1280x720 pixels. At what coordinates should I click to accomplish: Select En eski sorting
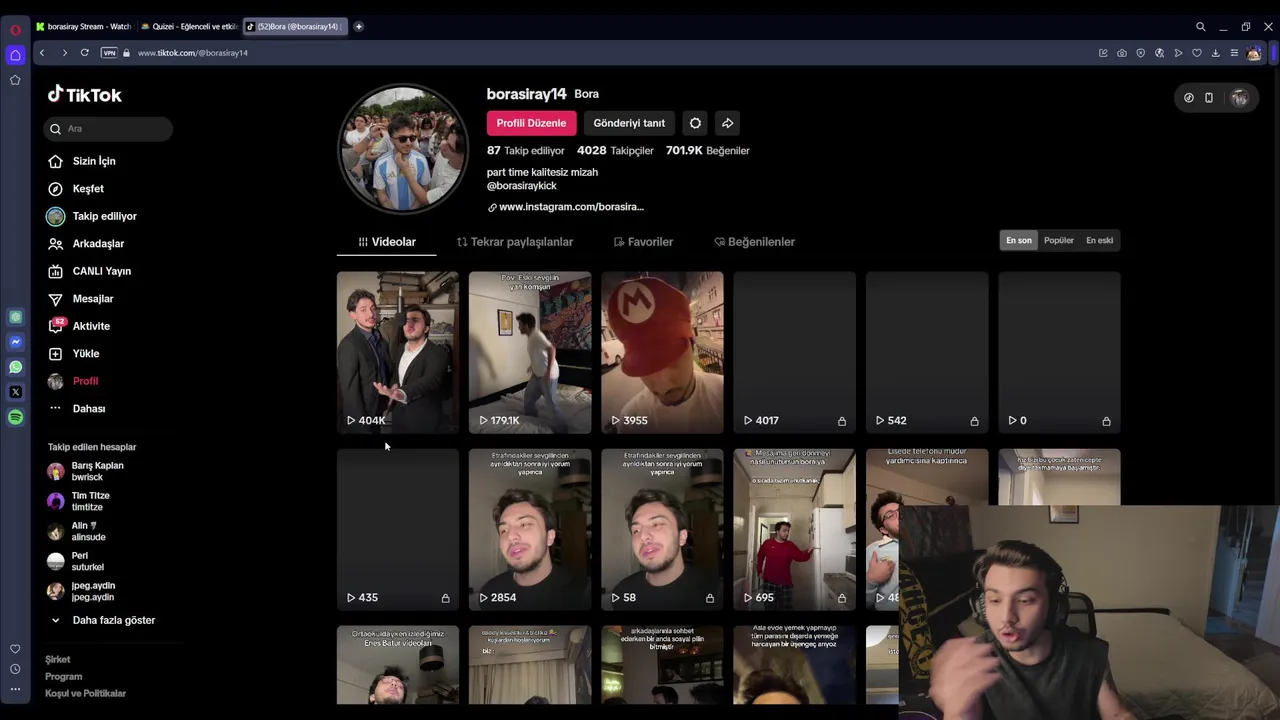pos(1099,240)
